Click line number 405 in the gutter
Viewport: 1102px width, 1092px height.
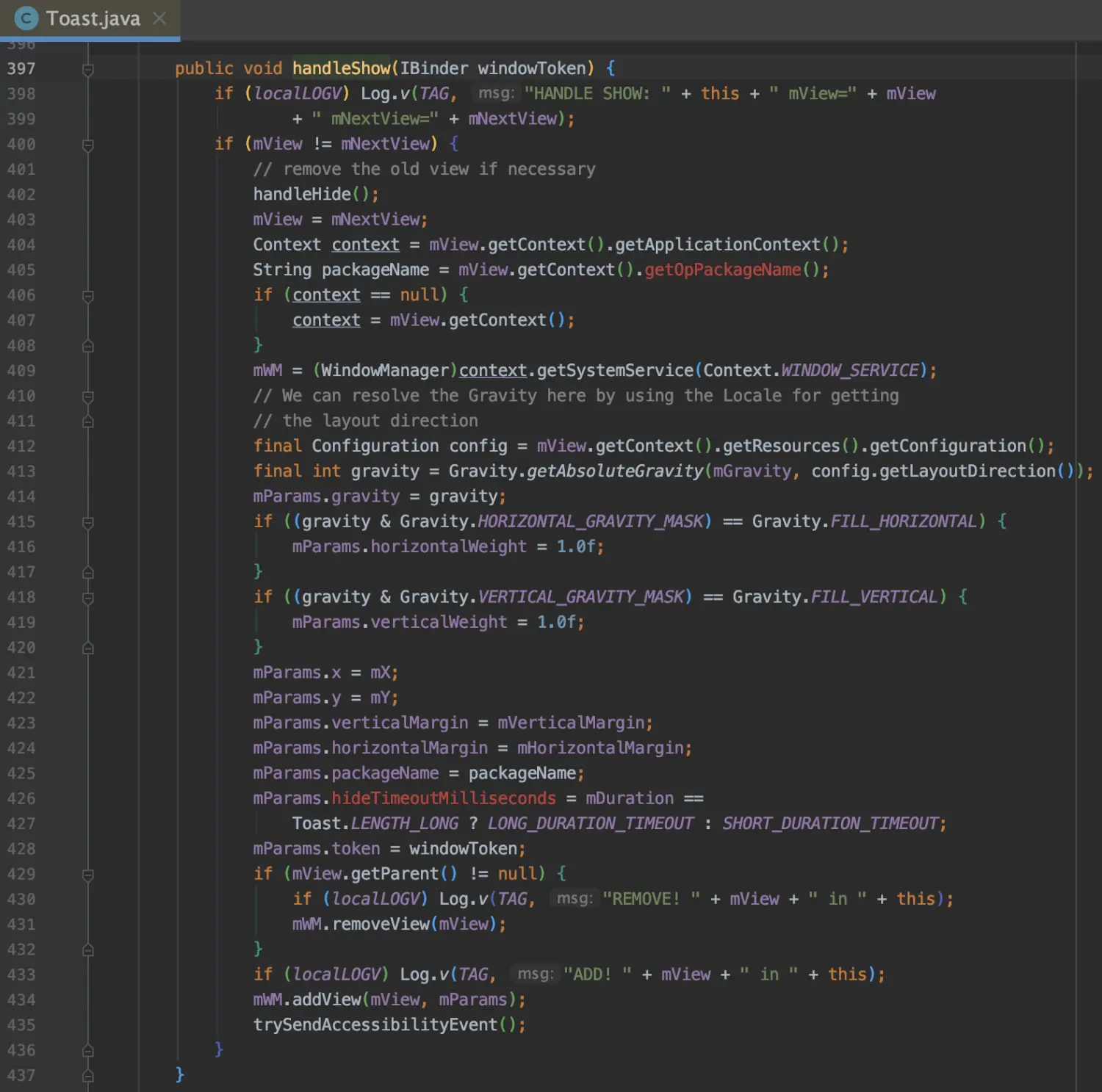(21, 270)
